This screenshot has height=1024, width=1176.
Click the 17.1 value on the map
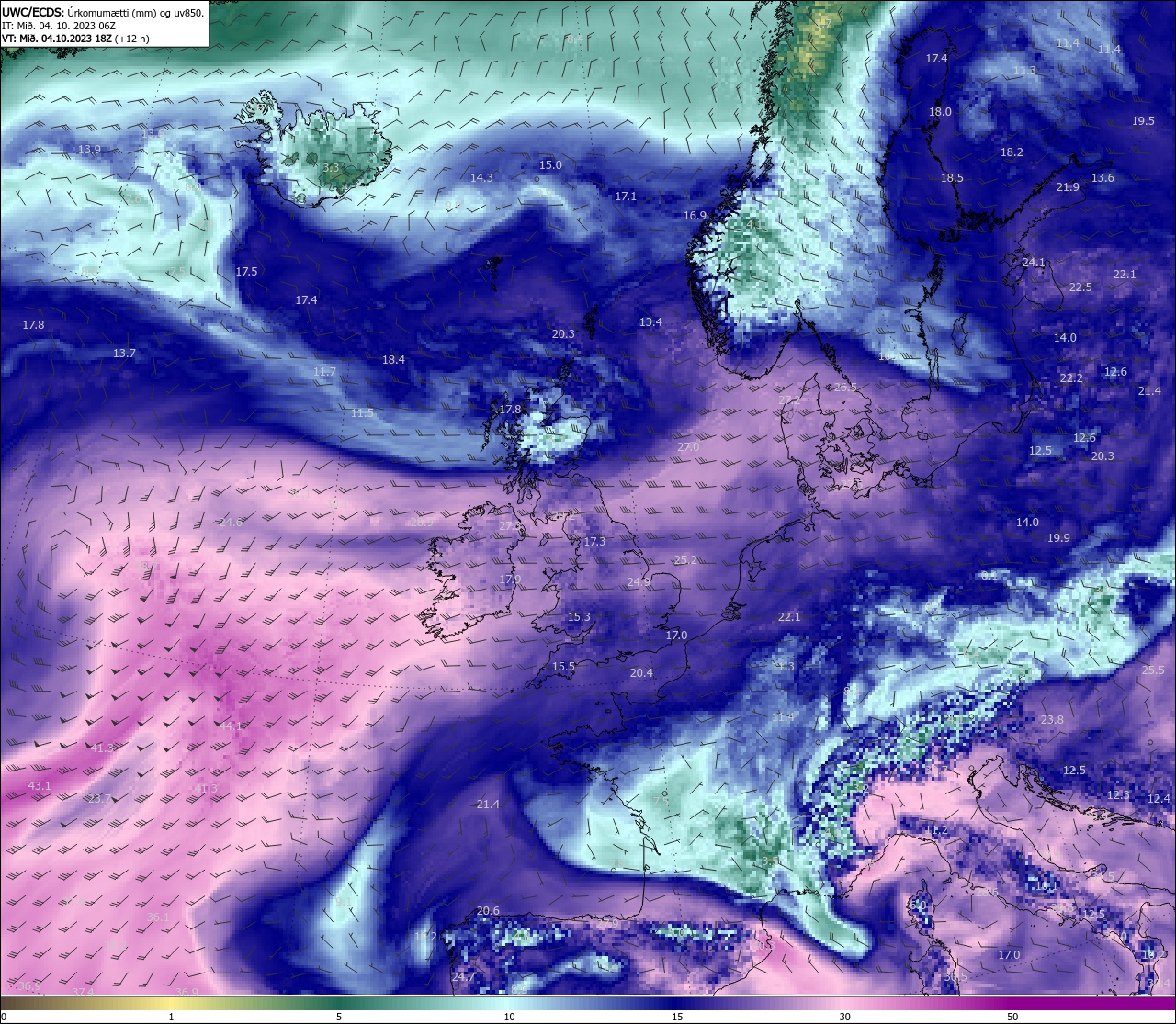tap(626, 197)
